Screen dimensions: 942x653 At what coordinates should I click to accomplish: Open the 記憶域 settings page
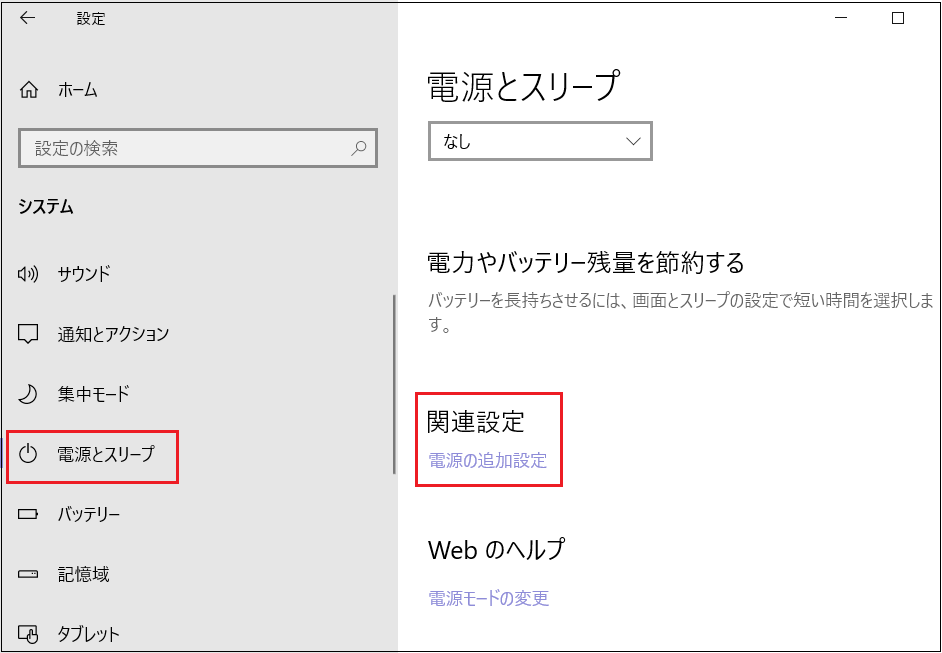point(83,575)
